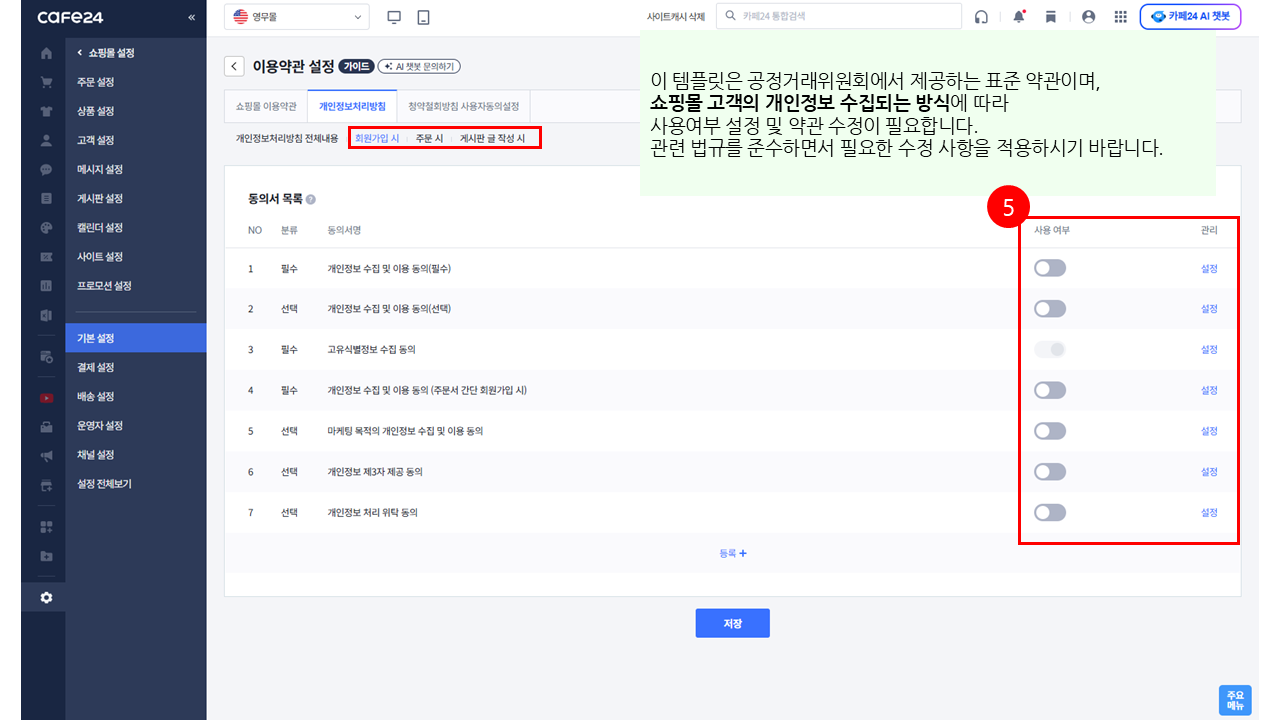This screenshot has height=720, width=1280.
Task: Click the AI 챗봇 문의하기 button
Action: tap(419, 66)
